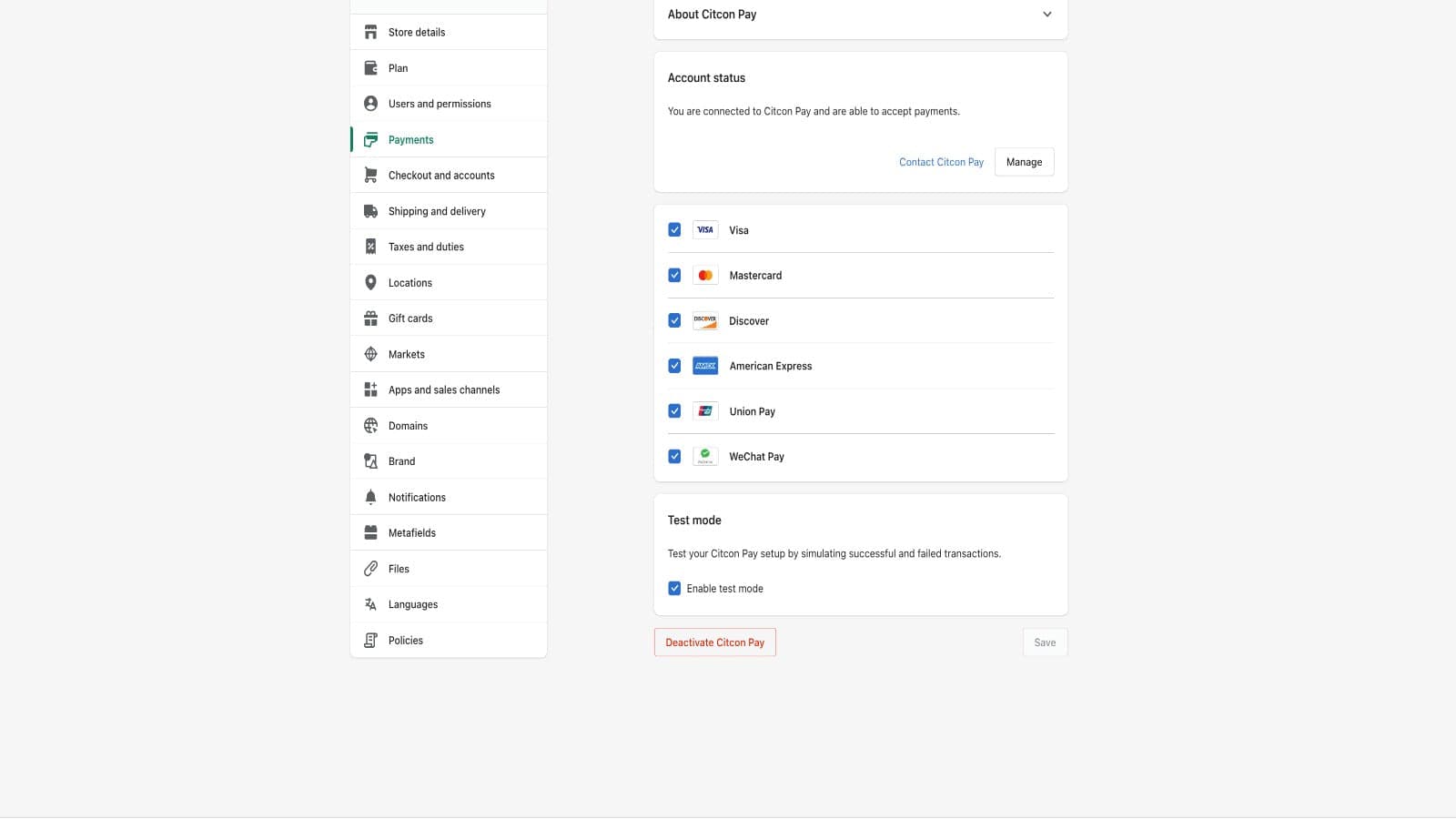Disable the Discover payment option
Image resolution: width=1456 pixels, height=819 pixels.
(x=674, y=320)
